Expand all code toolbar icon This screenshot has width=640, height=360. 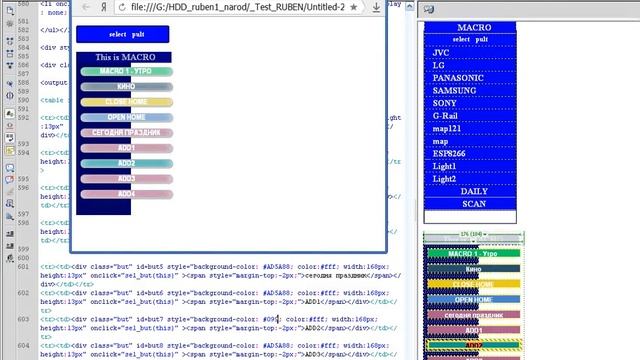click(x=10, y=65)
